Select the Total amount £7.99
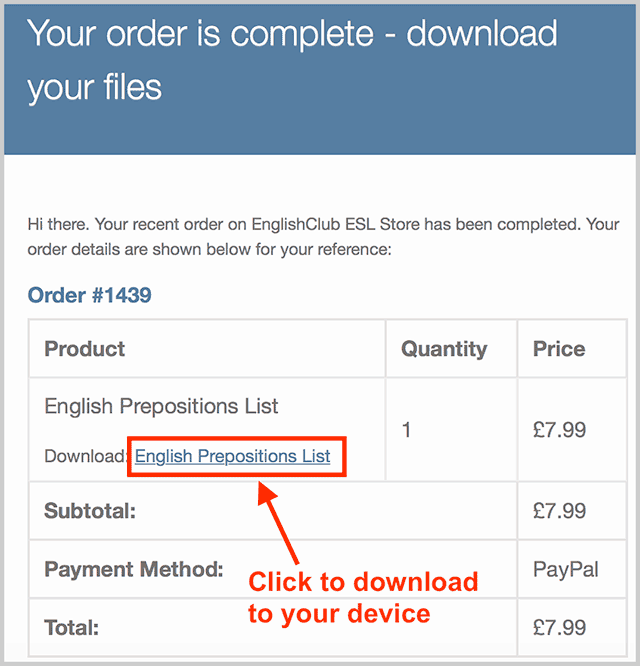This screenshot has width=640, height=666. coord(559,627)
